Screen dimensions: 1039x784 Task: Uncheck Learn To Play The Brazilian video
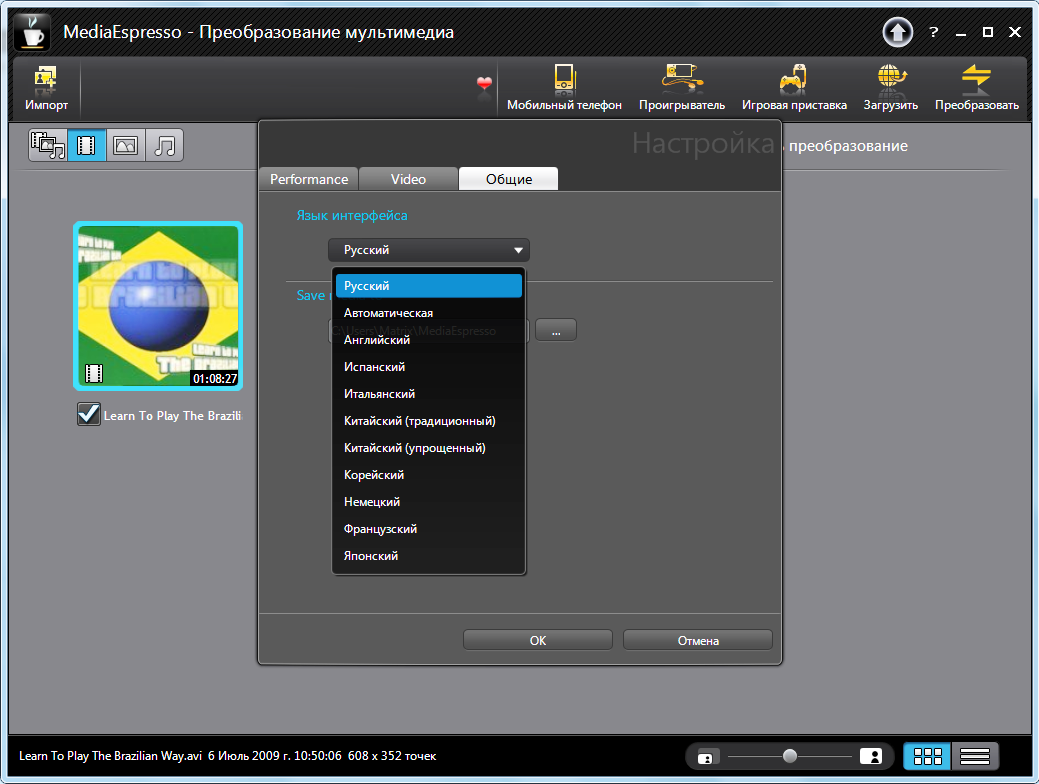[89, 414]
